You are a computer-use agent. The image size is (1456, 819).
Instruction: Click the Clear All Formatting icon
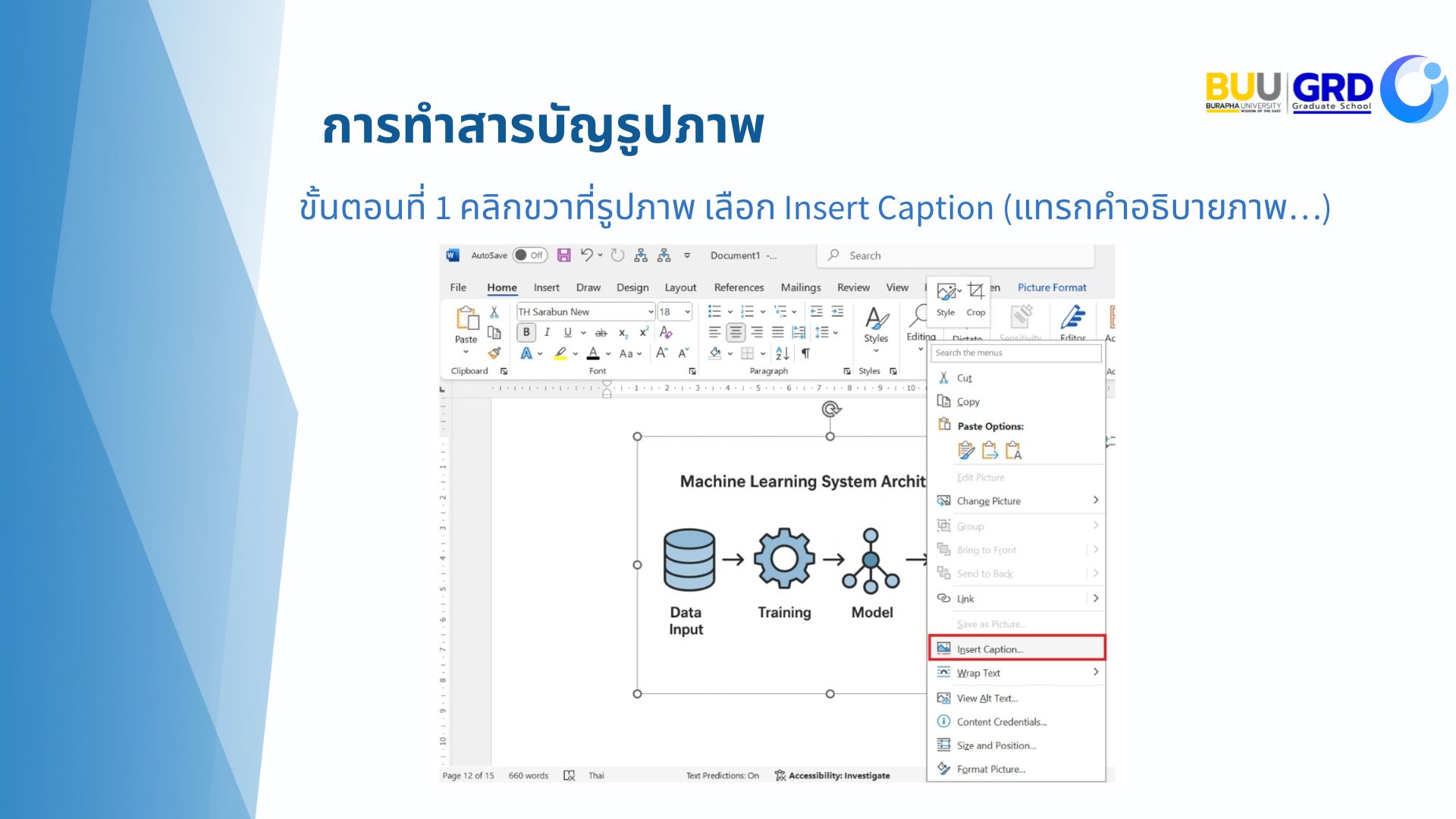666,332
